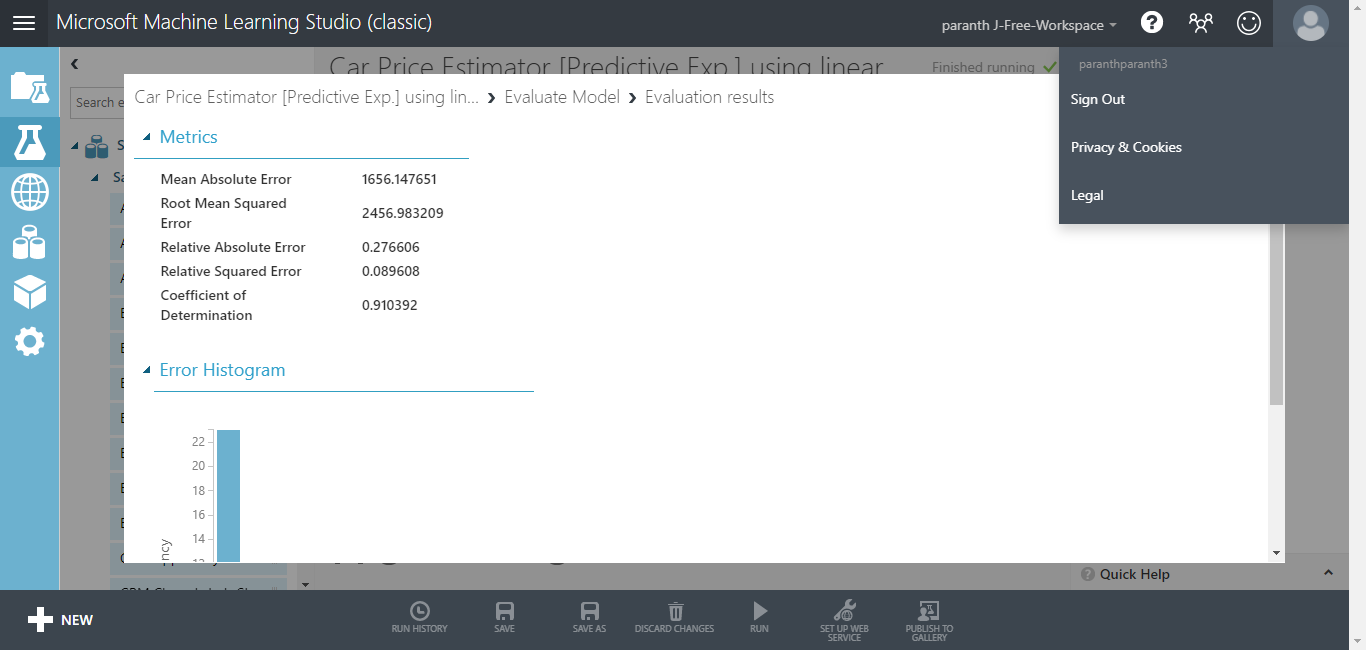Open the paranth J-Free-Workspace dropdown
The height and width of the screenshot is (650, 1366).
(x=1028, y=22)
